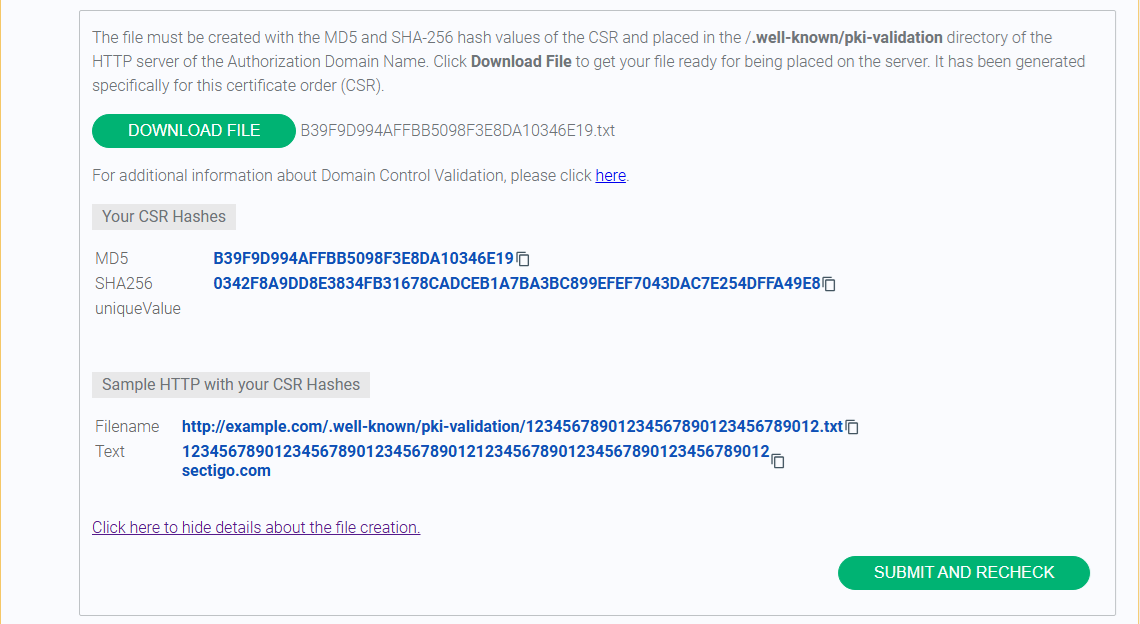Click the sample Text number string
Viewport: 1140px width, 624px height.
475,451
